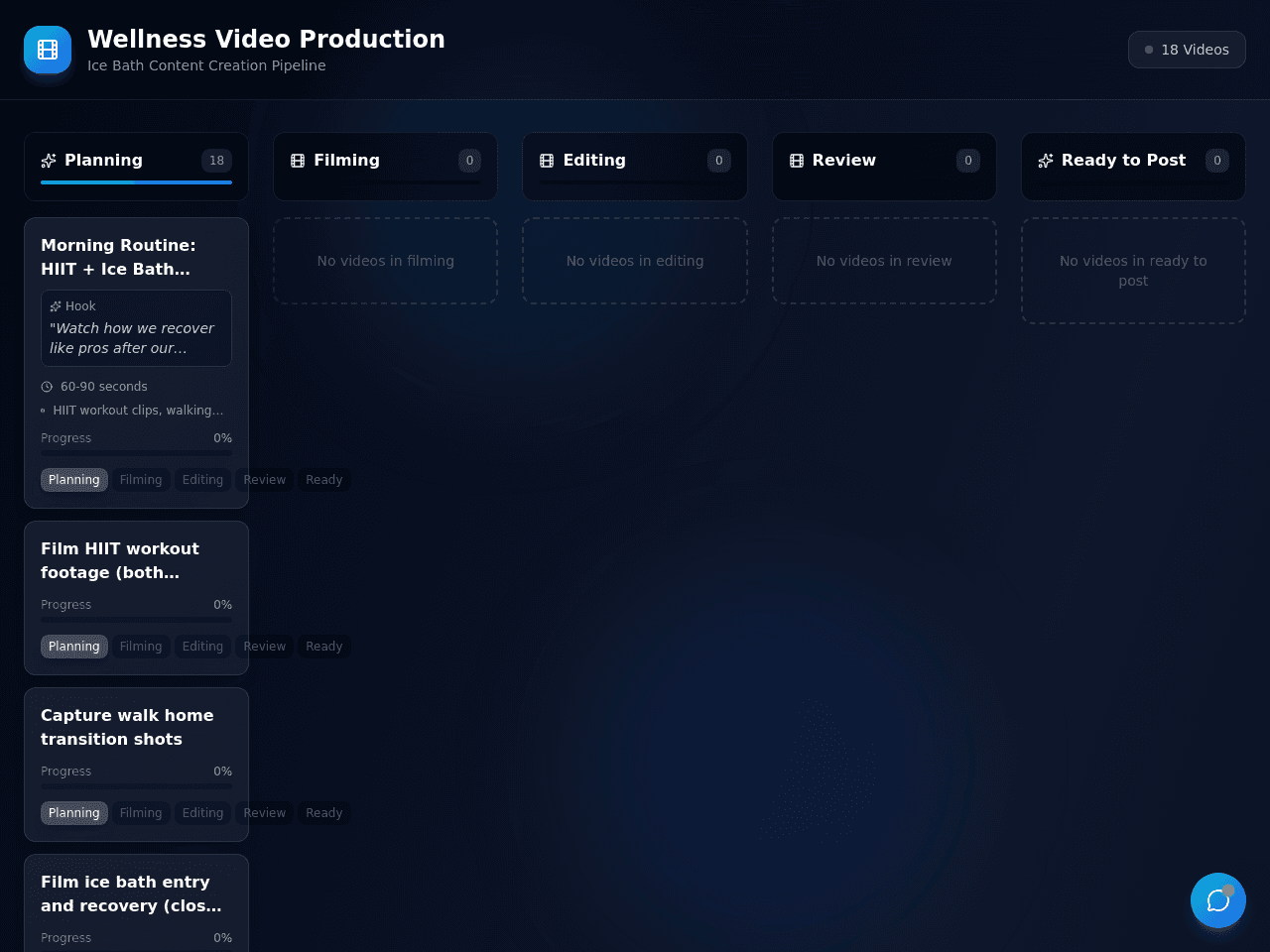Click the clock icon beside 60-90 seconds
Screen dimensions: 1270x952
tap(47, 387)
